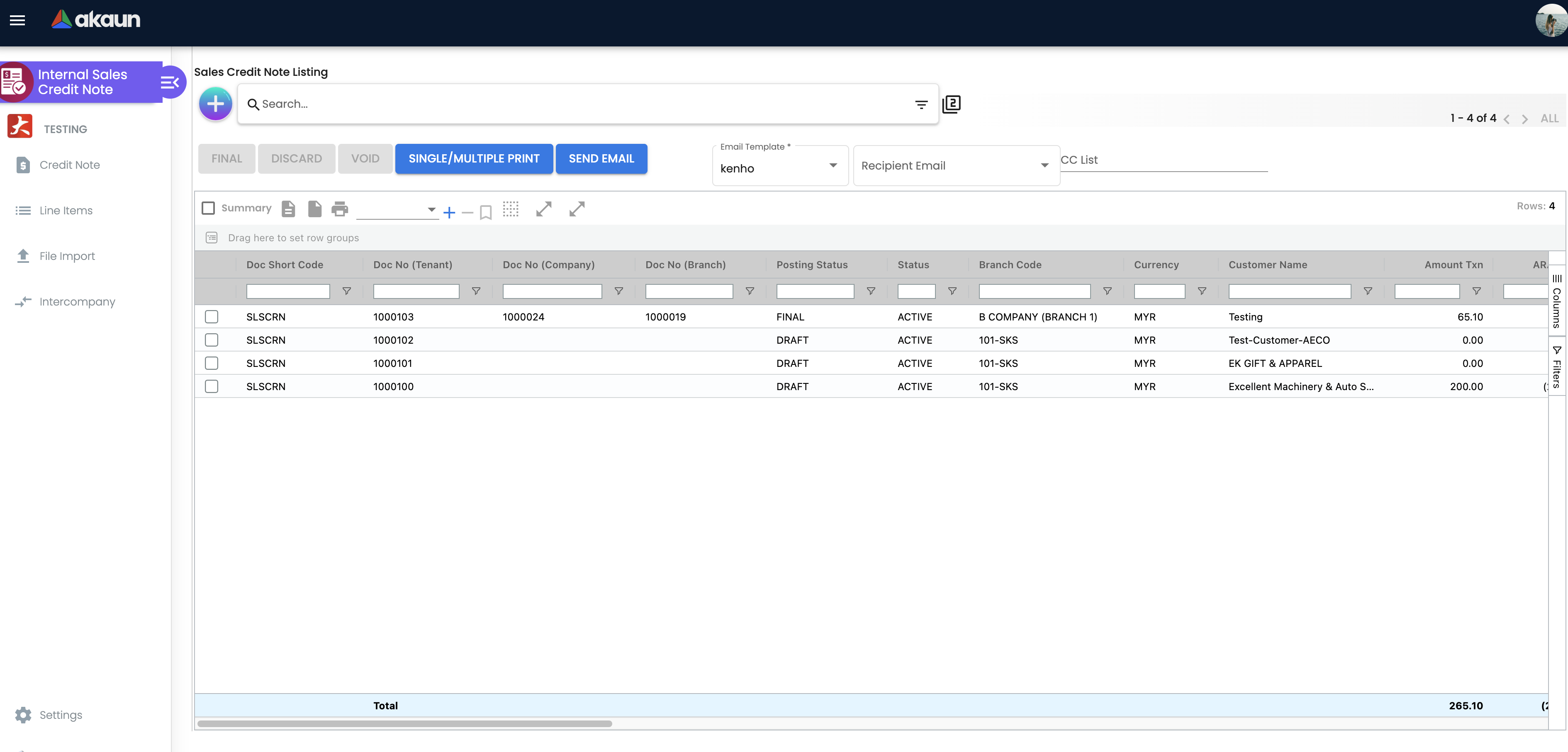1568x752 pixels.
Task: Select row checkbox for doc 1000100
Action: pos(211,386)
